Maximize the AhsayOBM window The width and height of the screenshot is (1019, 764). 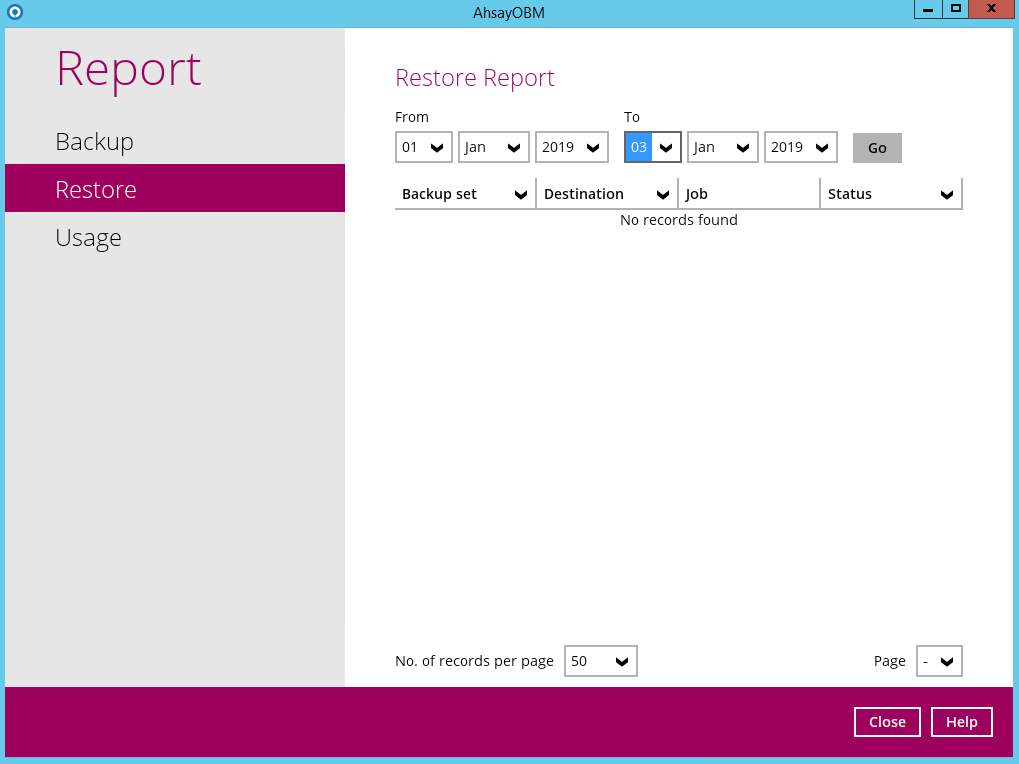pyautogui.click(x=956, y=9)
